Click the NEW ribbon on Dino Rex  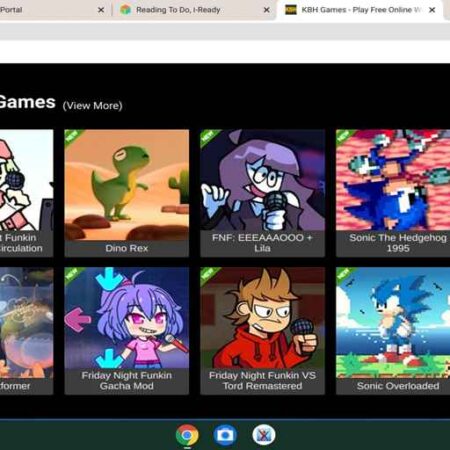pyautogui.click(x=72, y=137)
